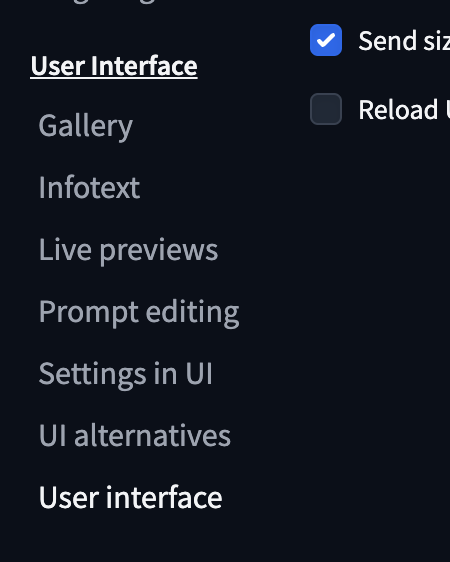Click the white checkmark inside the blue box
This screenshot has width=450, height=562.
(x=326, y=40)
